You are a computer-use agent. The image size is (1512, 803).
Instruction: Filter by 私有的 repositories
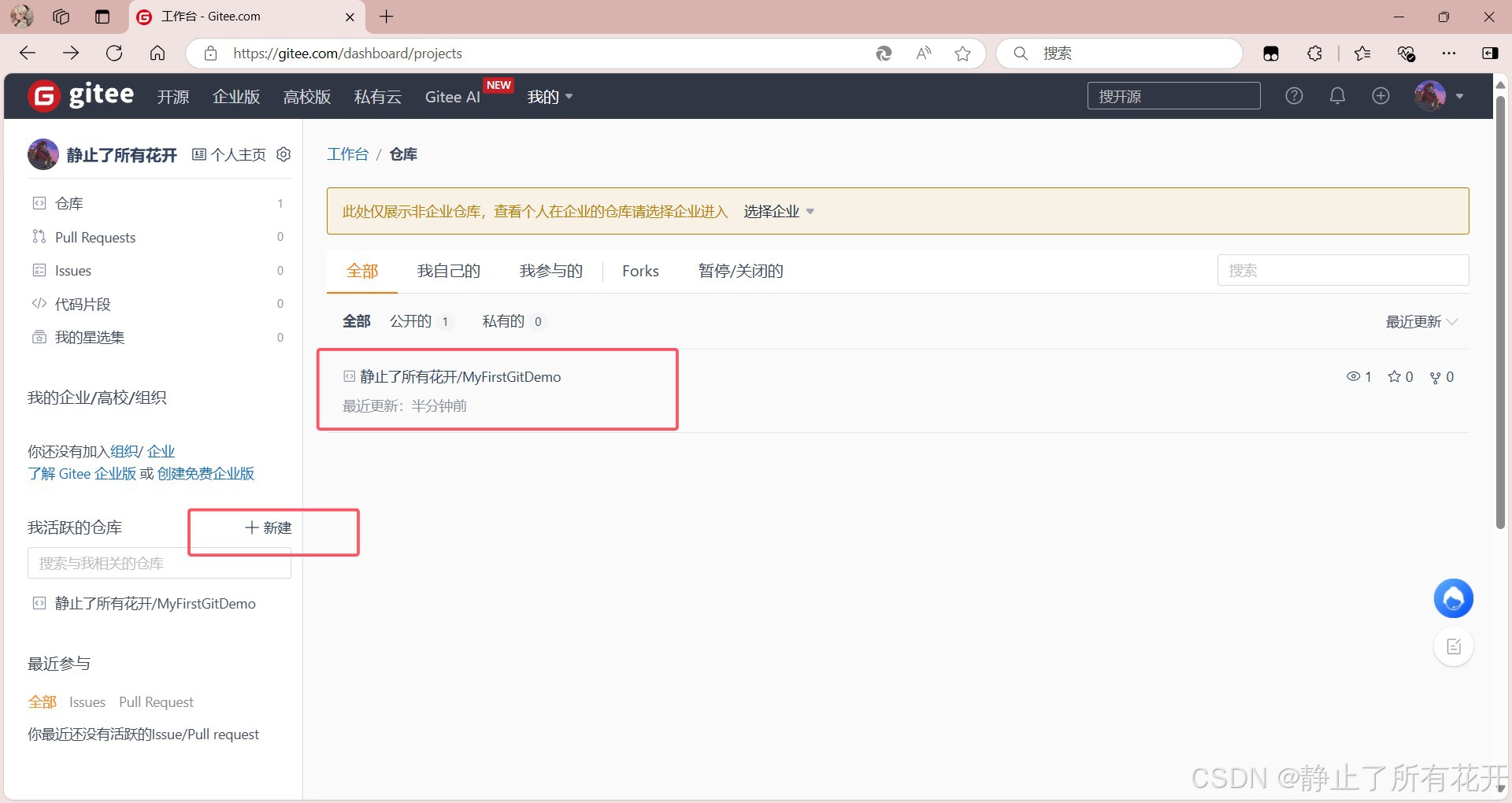tap(513, 321)
